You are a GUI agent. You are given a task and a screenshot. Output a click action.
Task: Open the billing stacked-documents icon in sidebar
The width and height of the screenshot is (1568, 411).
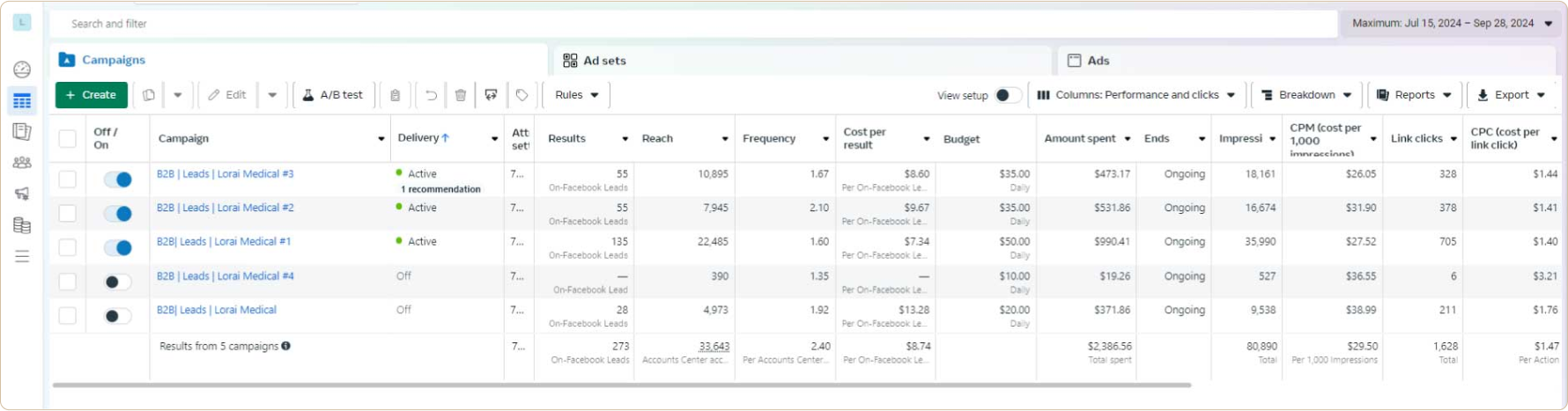click(22, 225)
